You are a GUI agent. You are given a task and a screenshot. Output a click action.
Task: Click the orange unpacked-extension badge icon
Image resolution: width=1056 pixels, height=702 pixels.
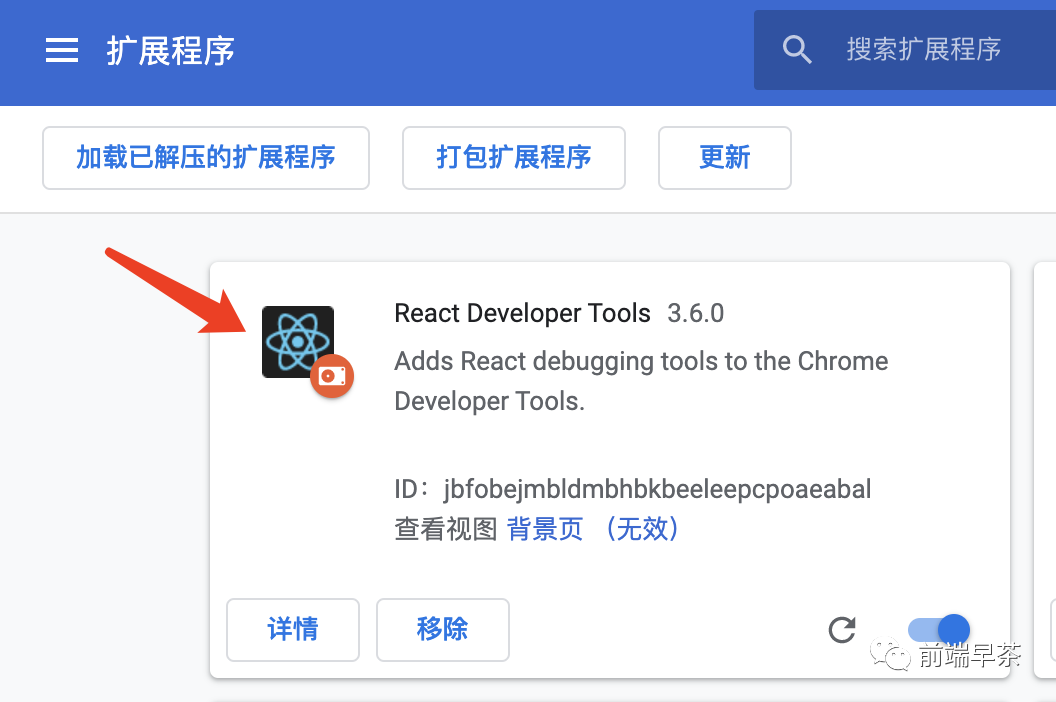332,376
